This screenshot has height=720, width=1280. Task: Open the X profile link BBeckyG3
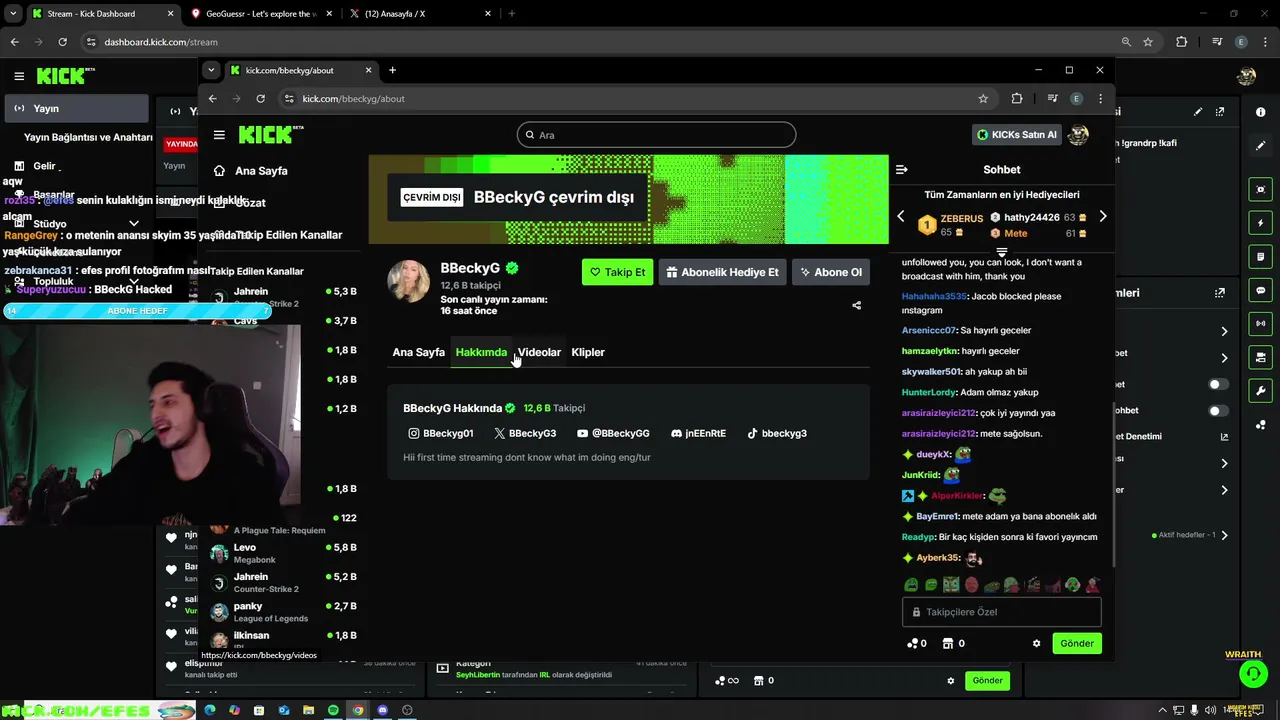525,433
